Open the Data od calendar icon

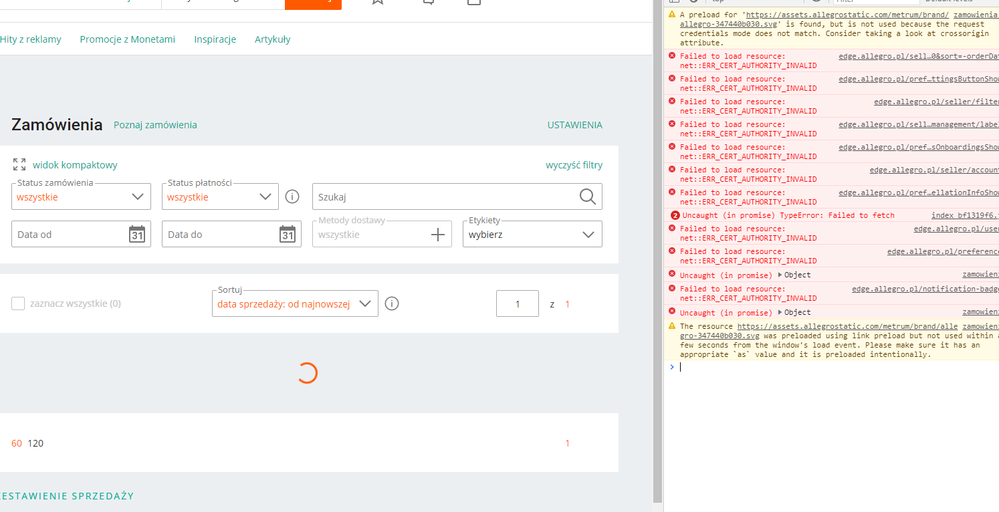(x=137, y=234)
